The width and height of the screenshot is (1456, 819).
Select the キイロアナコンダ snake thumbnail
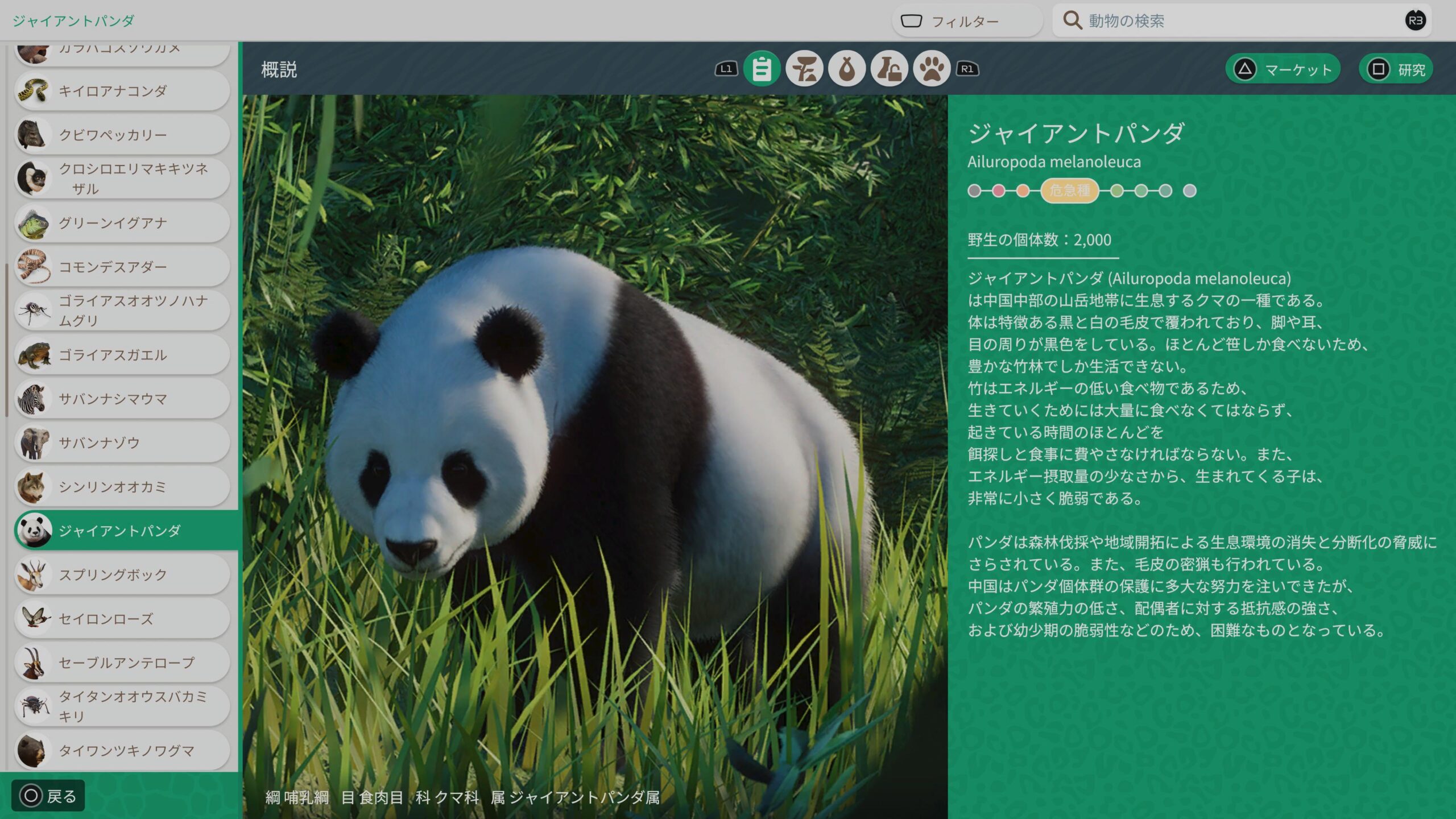[x=32, y=90]
